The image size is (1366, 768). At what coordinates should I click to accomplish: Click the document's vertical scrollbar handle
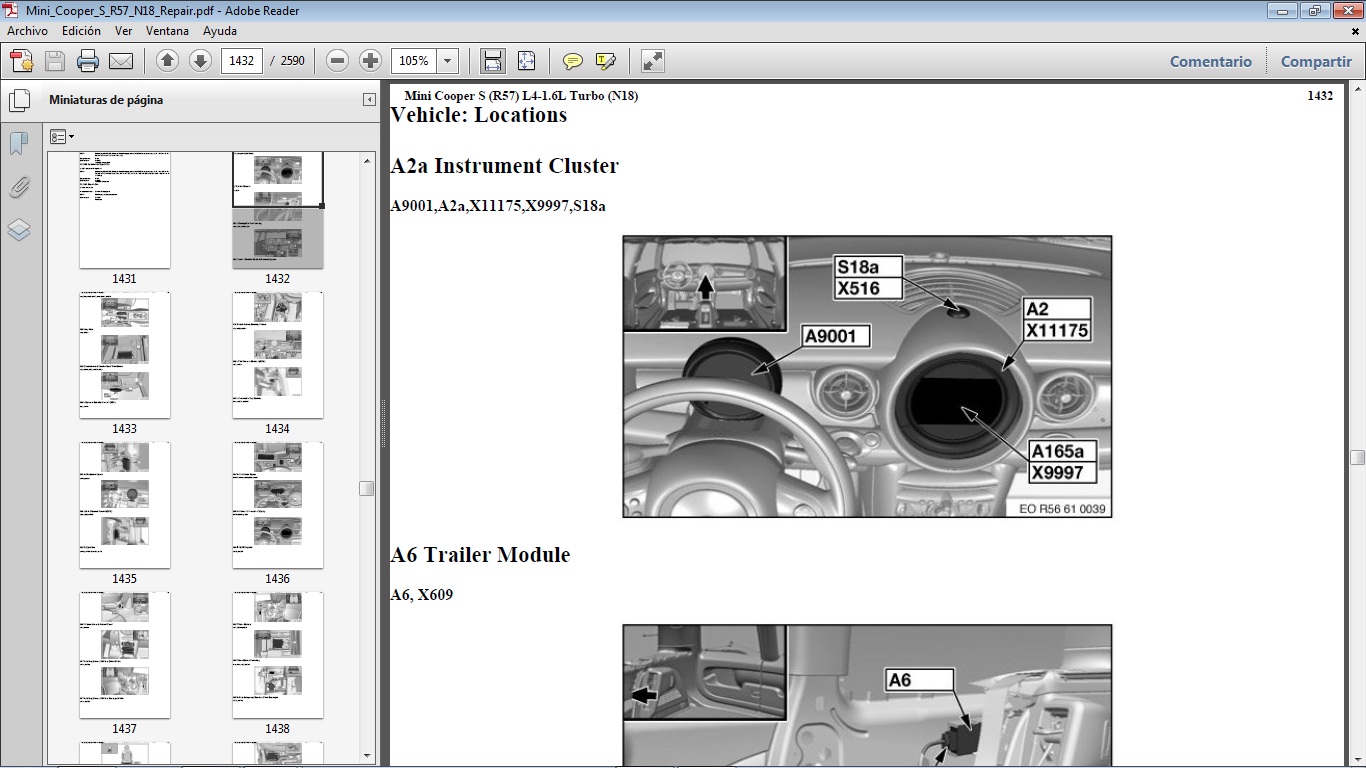coord(1357,458)
